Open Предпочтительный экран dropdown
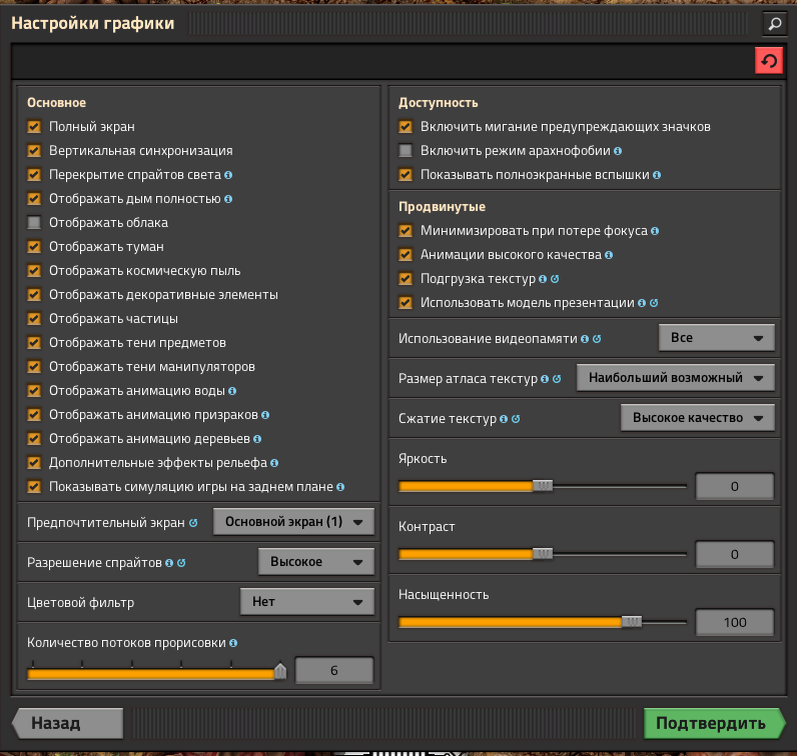 coord(294,522)
